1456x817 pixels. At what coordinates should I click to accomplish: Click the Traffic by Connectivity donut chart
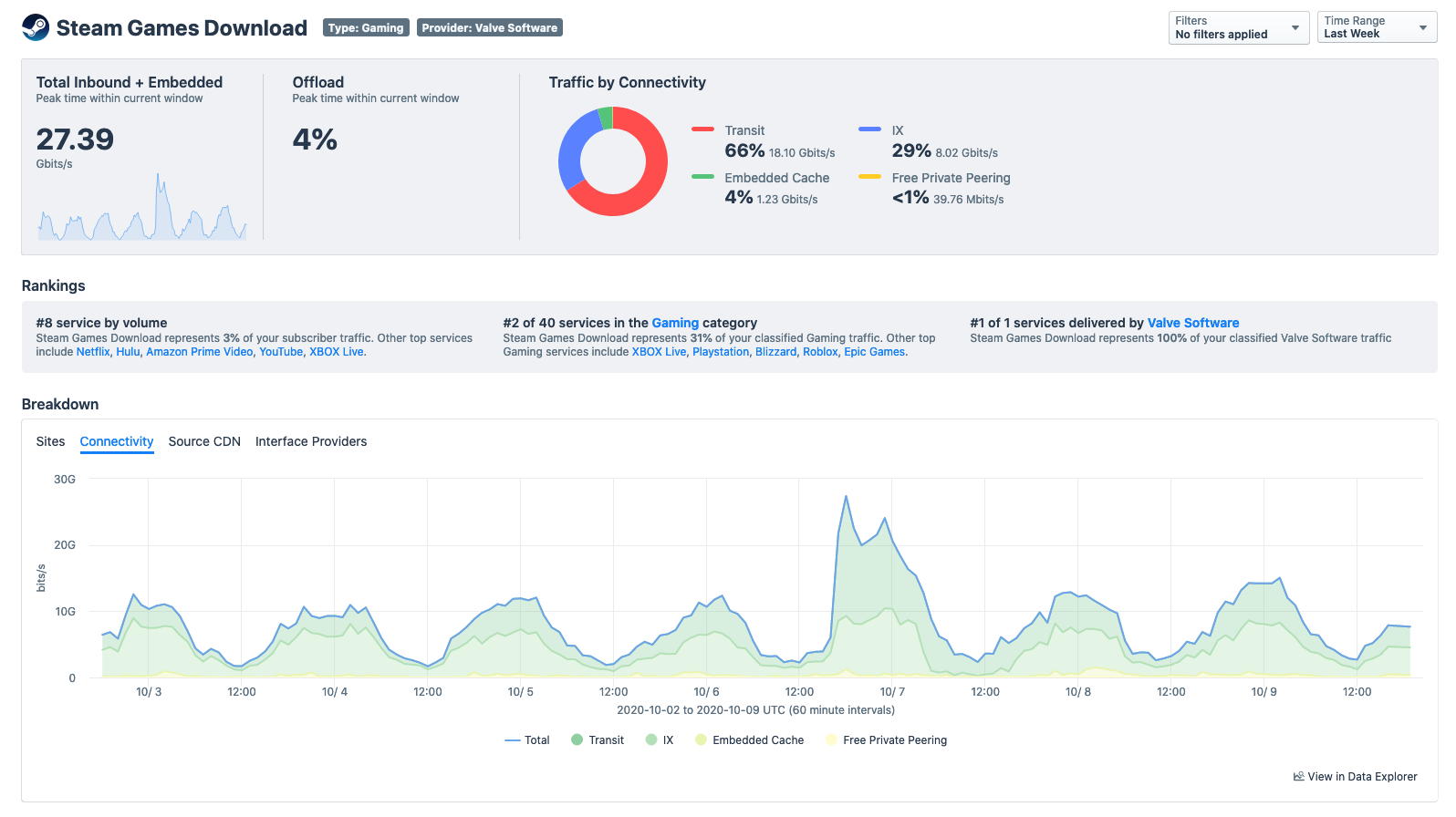[x=613, y=161]
